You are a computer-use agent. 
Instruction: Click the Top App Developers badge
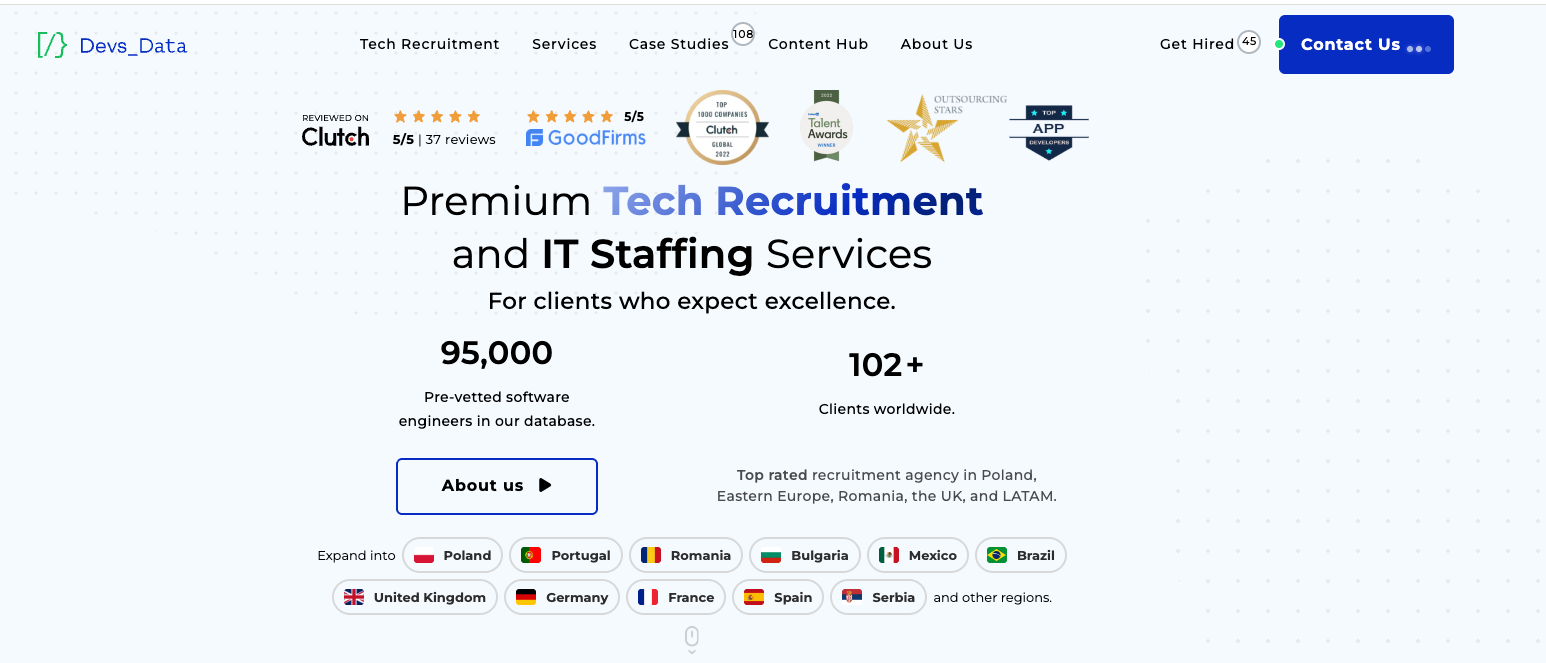(1048, 132)
